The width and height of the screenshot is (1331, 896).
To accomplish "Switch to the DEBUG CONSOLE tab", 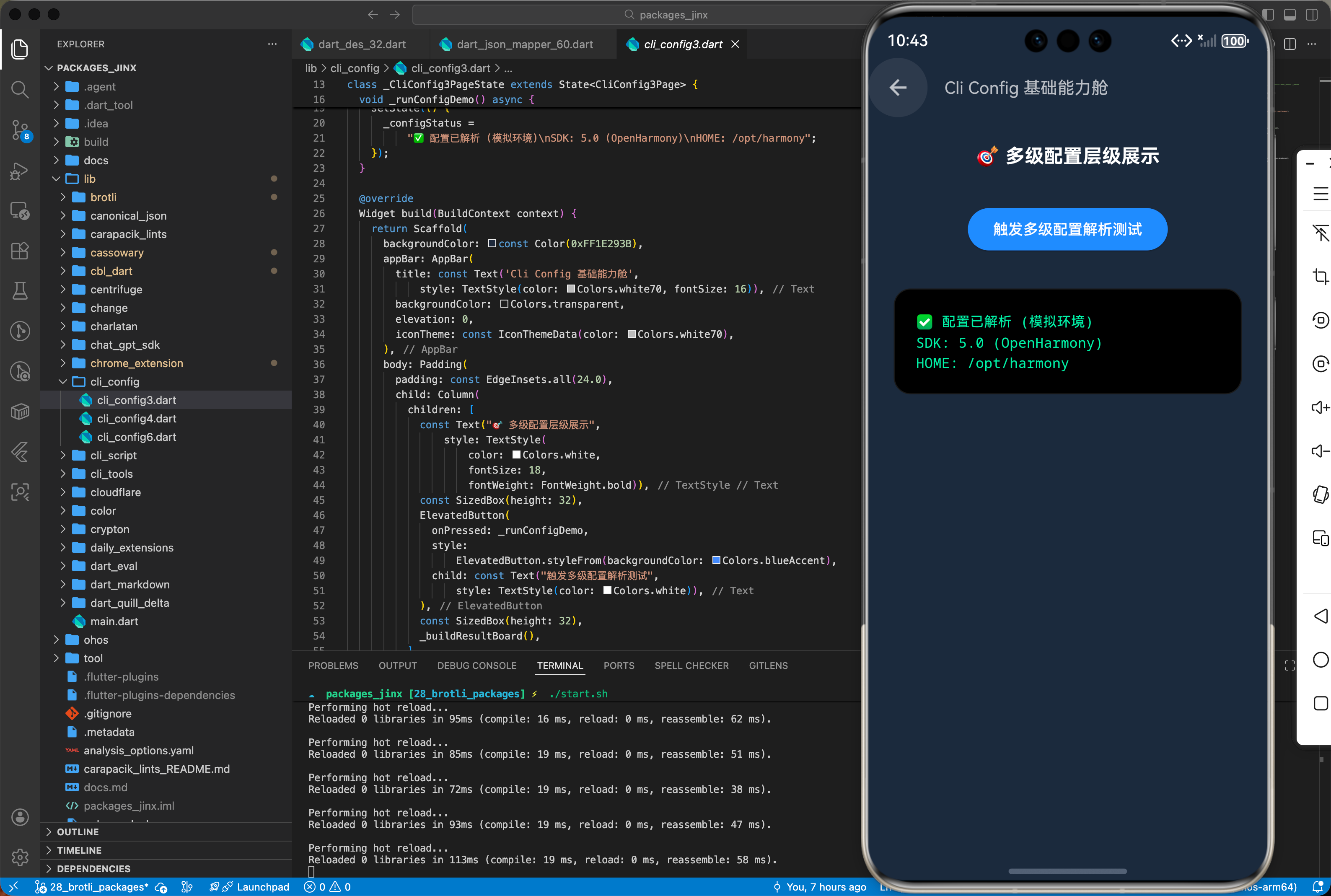I will [476, 666].
